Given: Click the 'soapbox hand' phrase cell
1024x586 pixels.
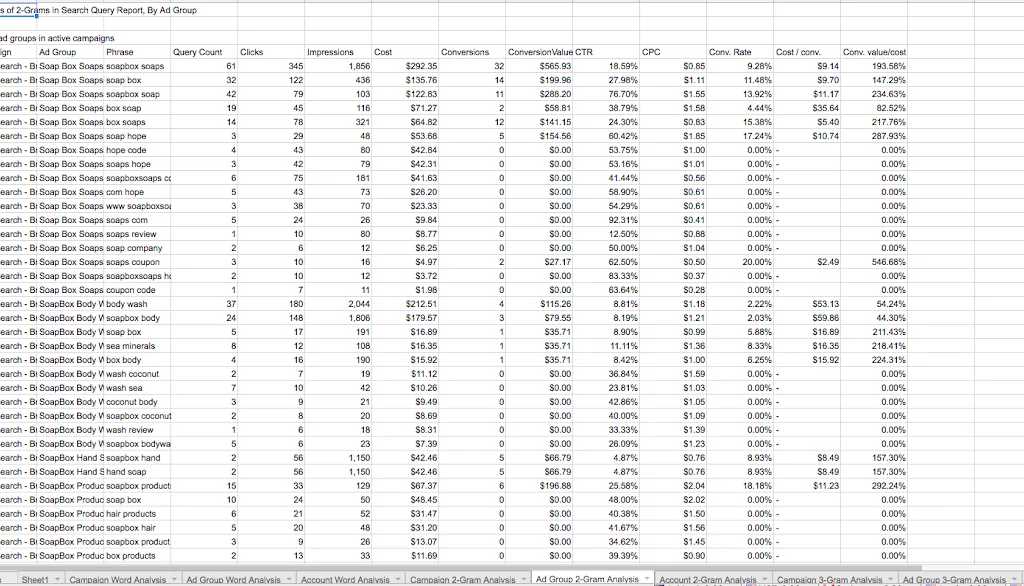Looking at the screenshot, I should click(137, 458).
